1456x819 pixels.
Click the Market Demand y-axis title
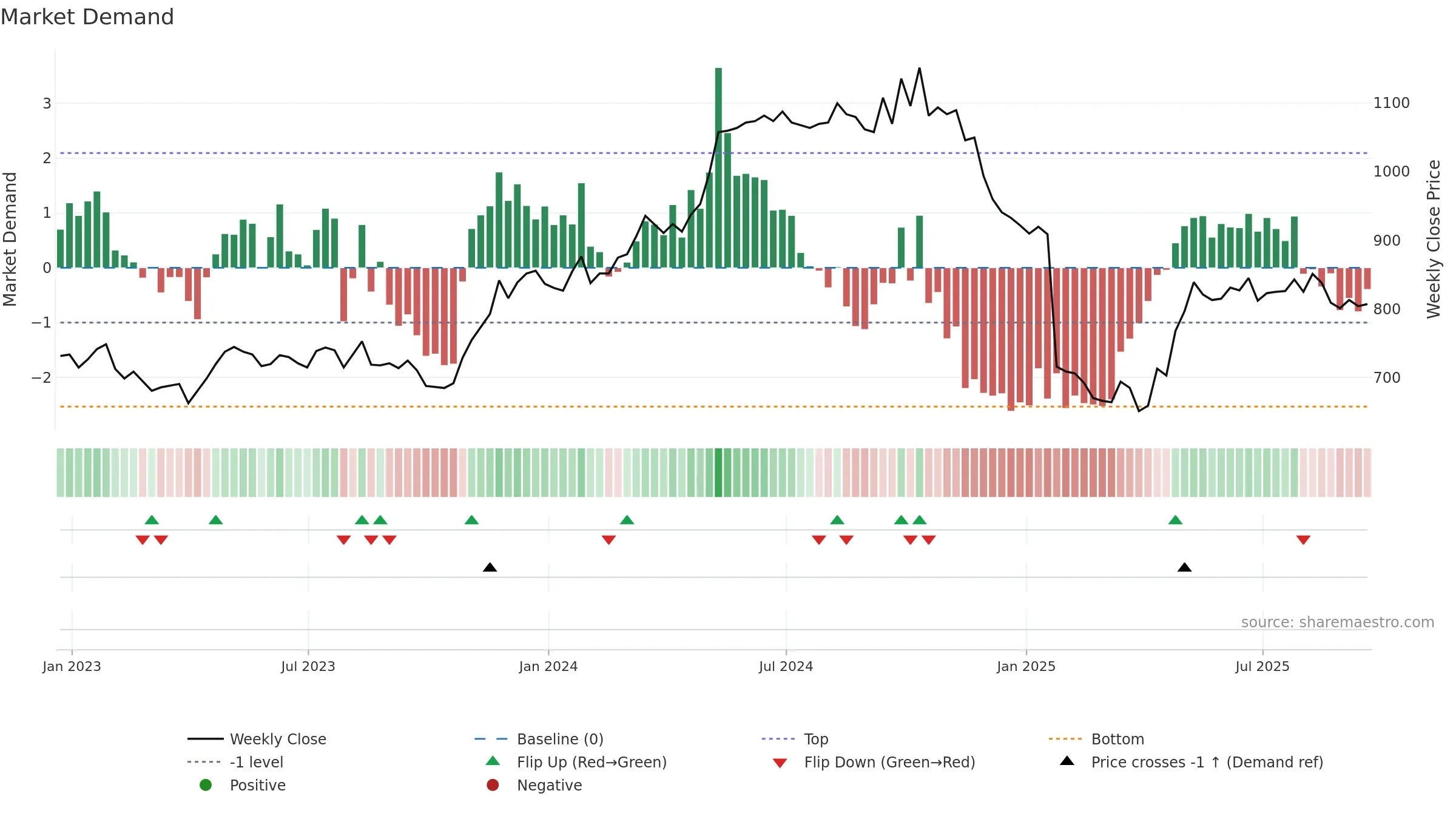click(x=10, y=239)
